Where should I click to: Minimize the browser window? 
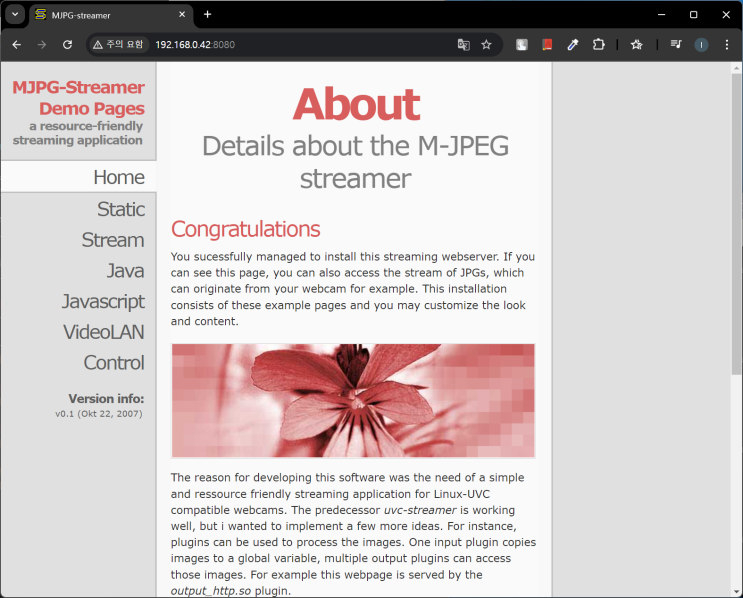(661, 15)
